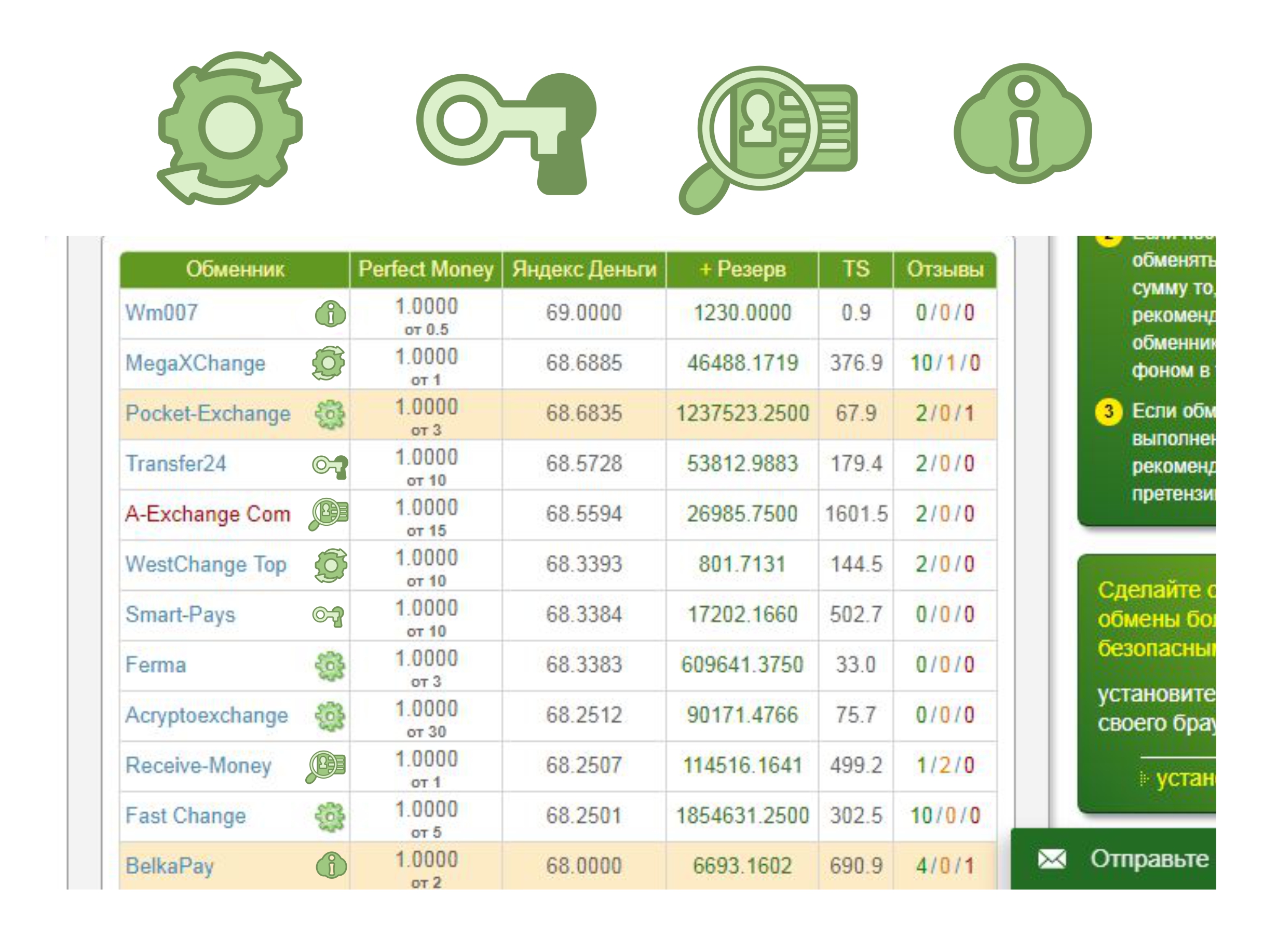1277x952 pixels.
Task: Click the Отзывы column header
Action: point(945,270)
